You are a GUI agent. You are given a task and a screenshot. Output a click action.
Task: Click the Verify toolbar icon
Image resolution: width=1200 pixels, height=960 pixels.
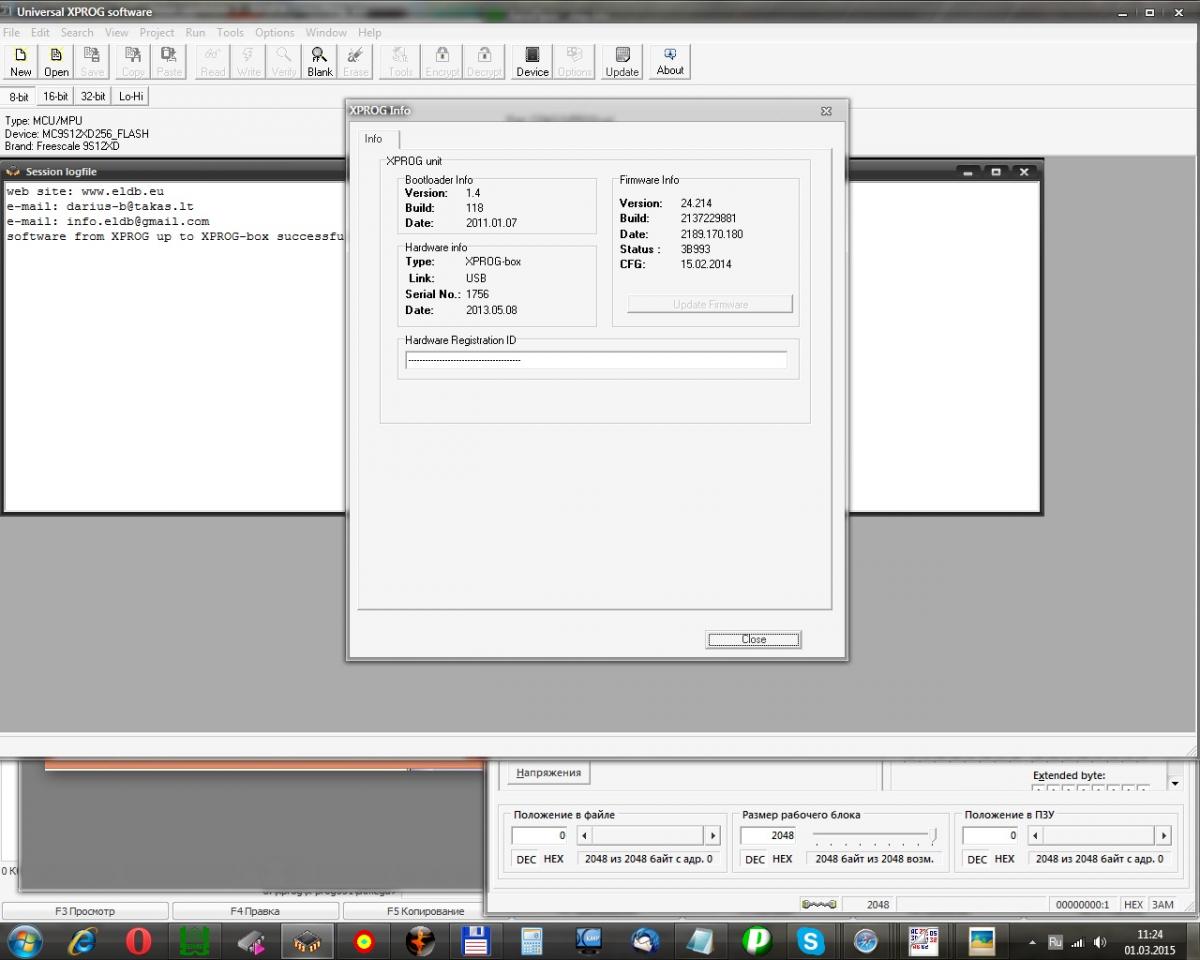(284, 62)
